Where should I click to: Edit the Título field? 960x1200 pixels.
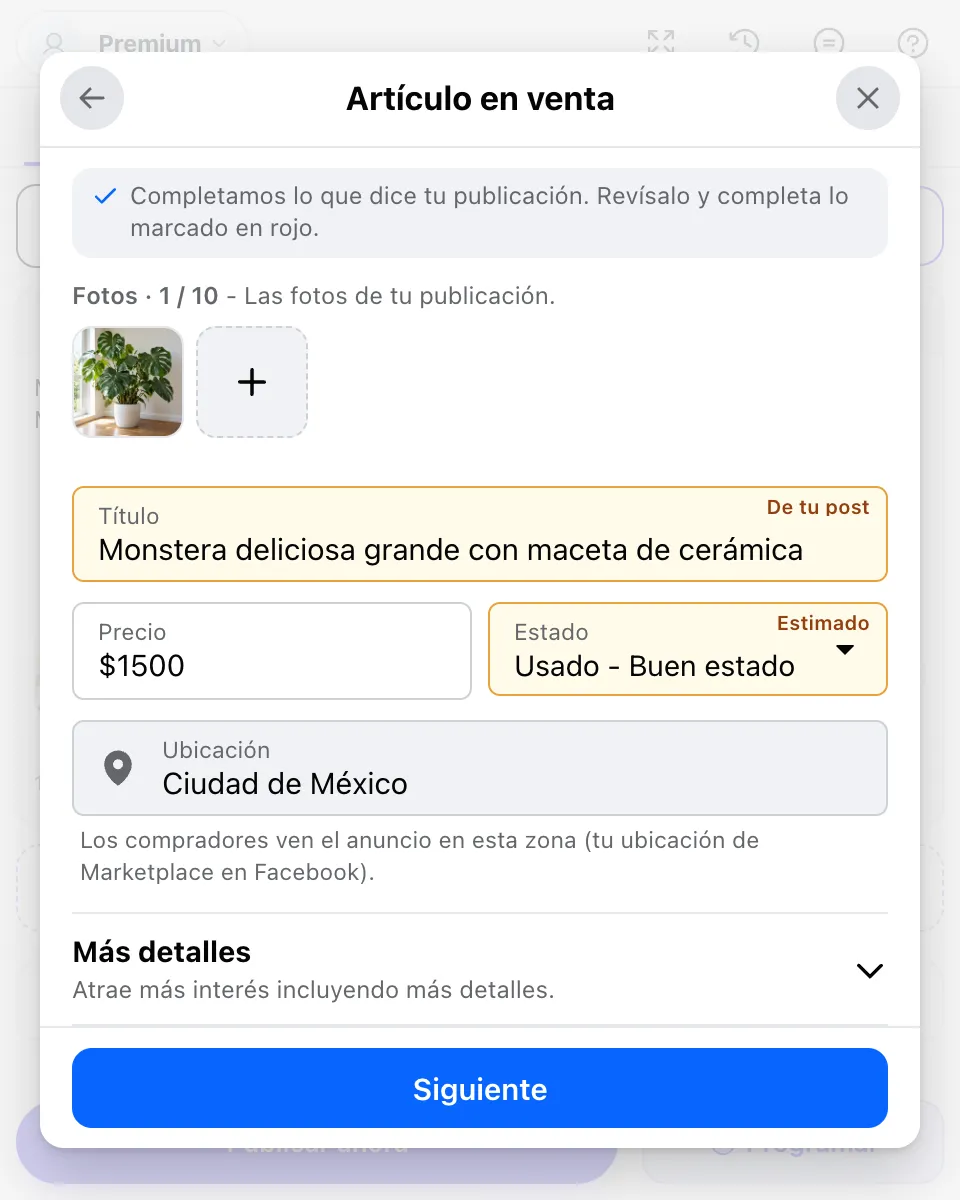[x=480, y=534]
